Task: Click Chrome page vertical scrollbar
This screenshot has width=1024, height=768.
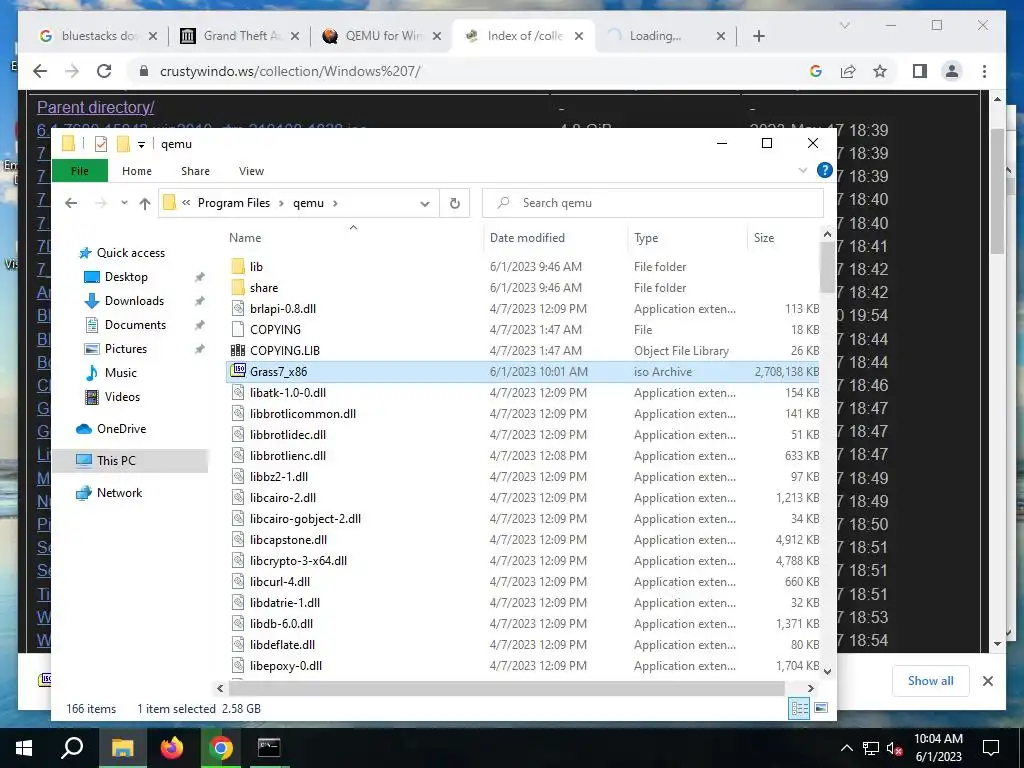Action: [x=997, y=192]
